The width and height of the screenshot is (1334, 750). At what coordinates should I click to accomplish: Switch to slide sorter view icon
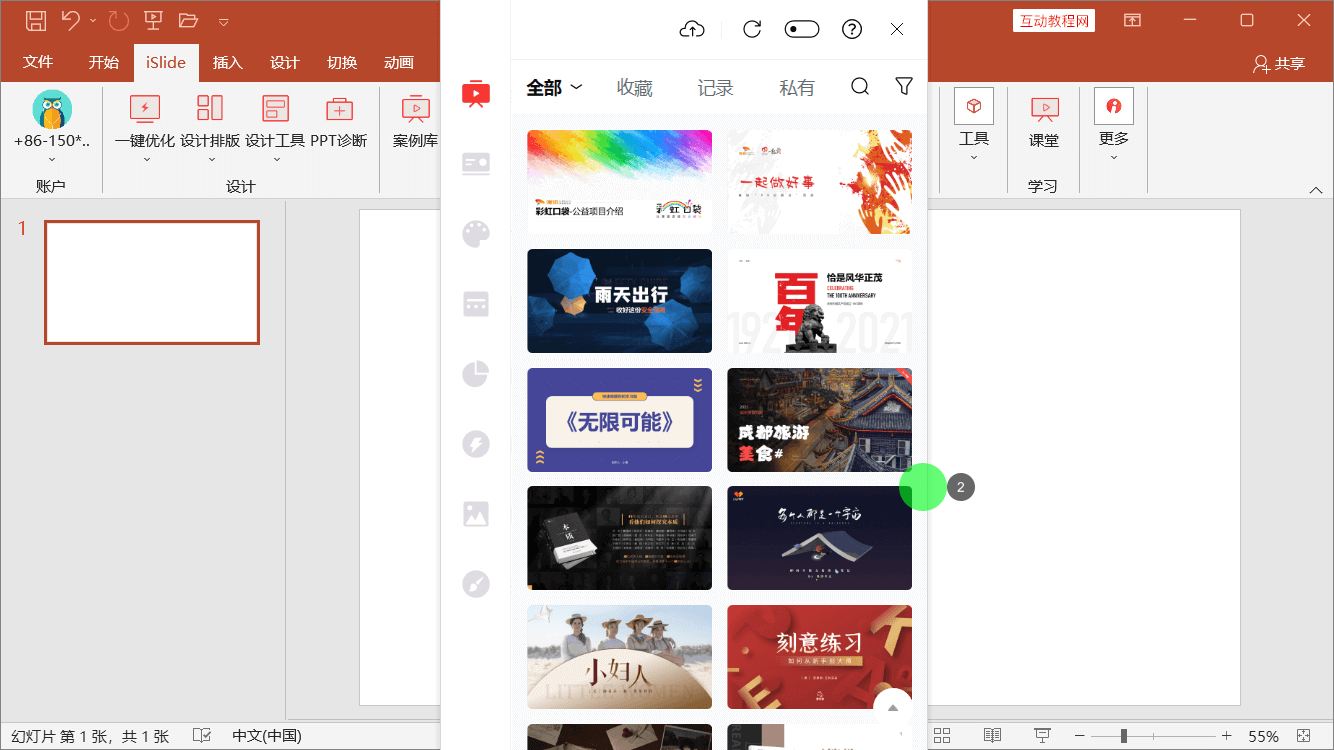(942, 736)
